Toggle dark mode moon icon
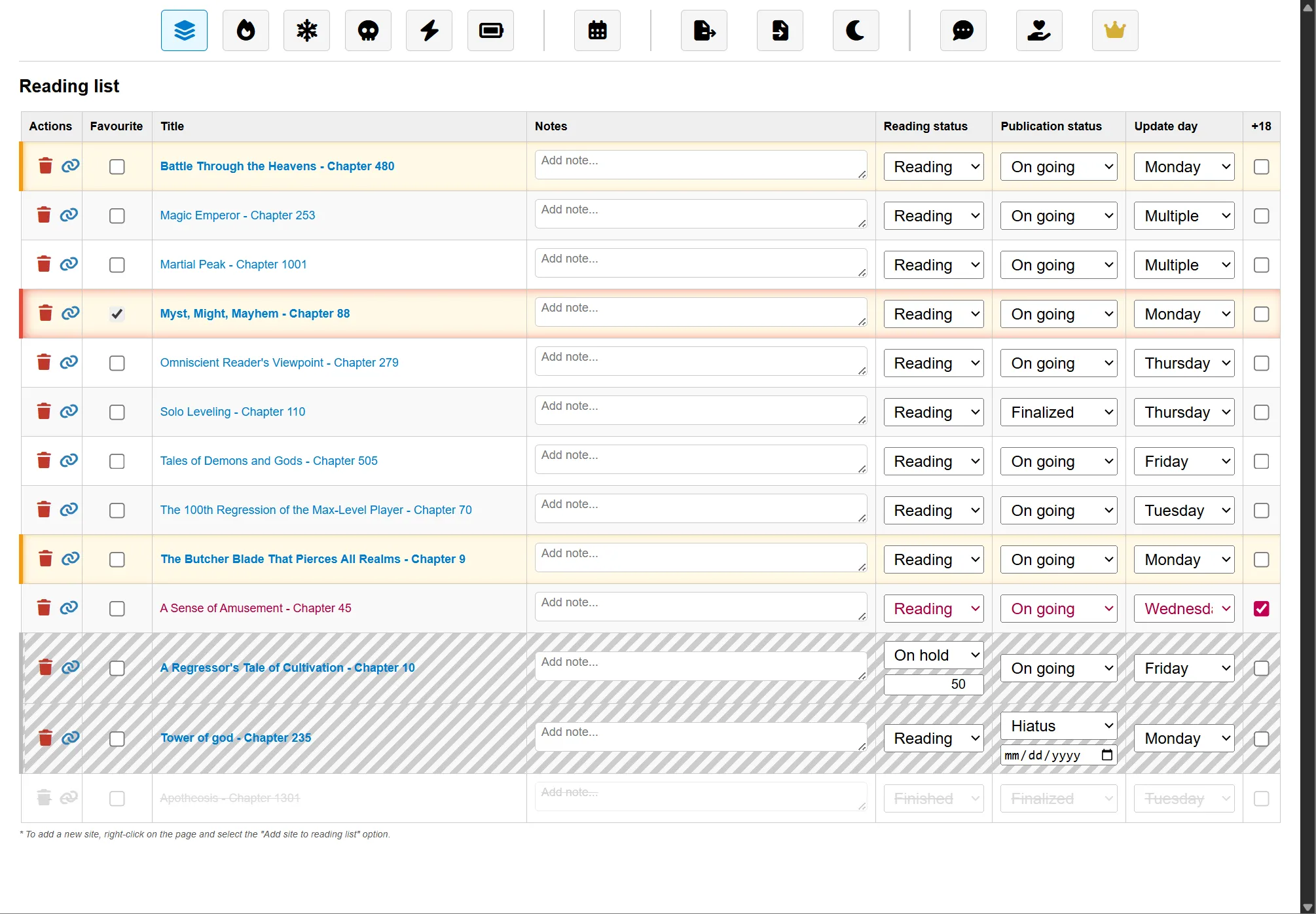The height and width of the screenshot is (914, 1316). point(855,31)
